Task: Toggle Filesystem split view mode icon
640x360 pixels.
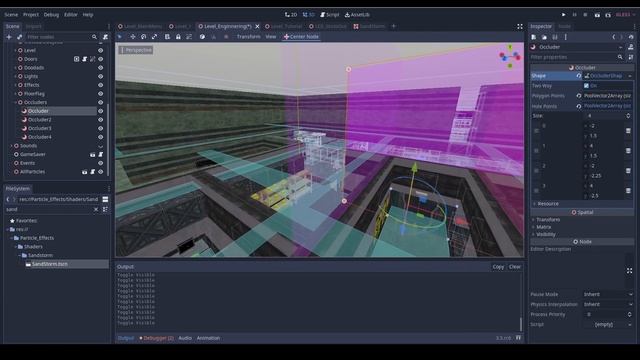Action: pos(105,199)
